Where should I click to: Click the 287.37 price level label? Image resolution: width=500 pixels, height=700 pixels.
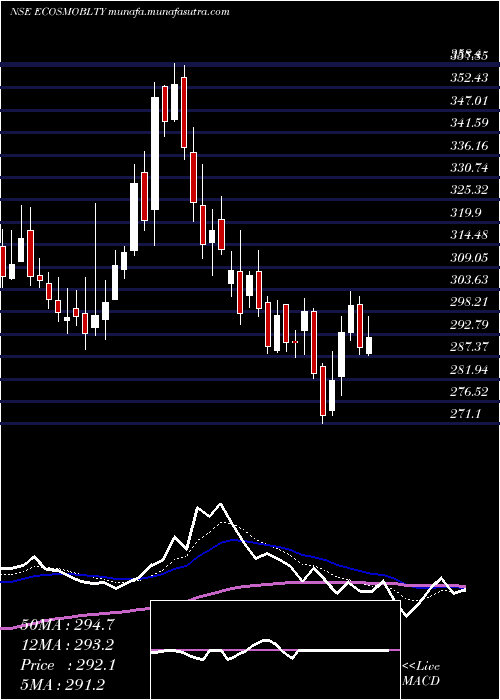(x=468, y=347)
